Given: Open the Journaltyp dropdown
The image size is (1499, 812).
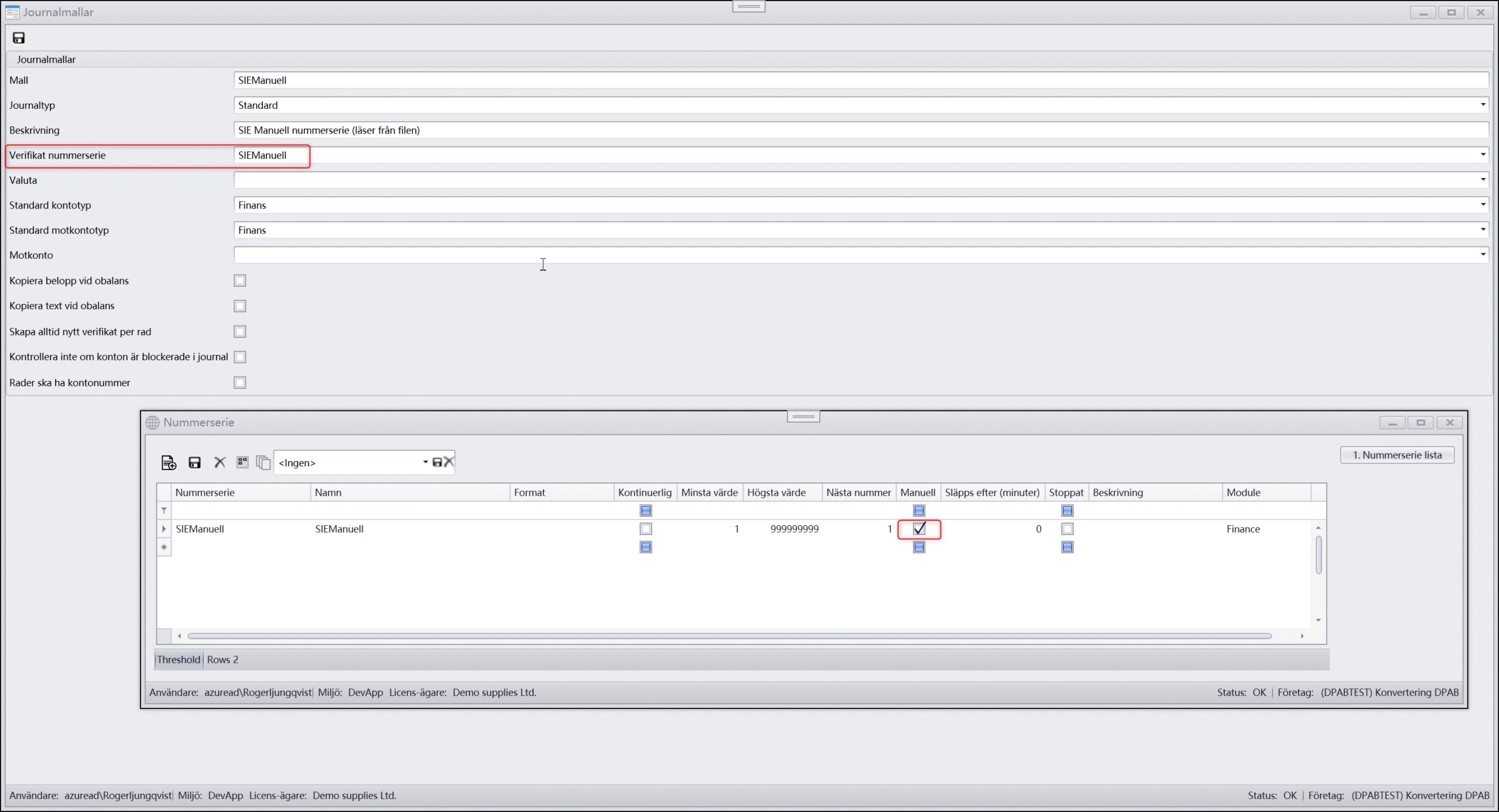Looking at the screenshot, I should 1483,105.
